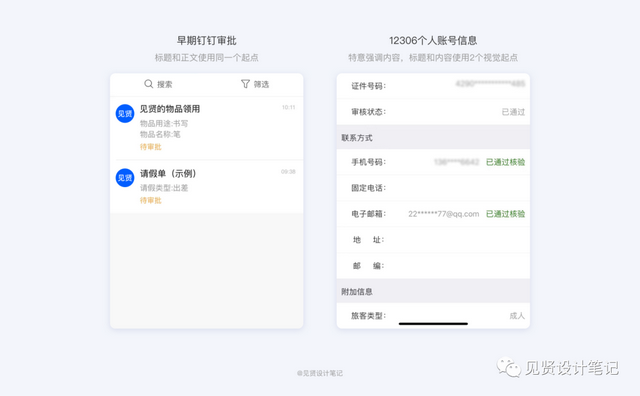The image size is (640, 396).
Task: Open the 见贤的物品领用 approval title
Action: pos(170,109)
